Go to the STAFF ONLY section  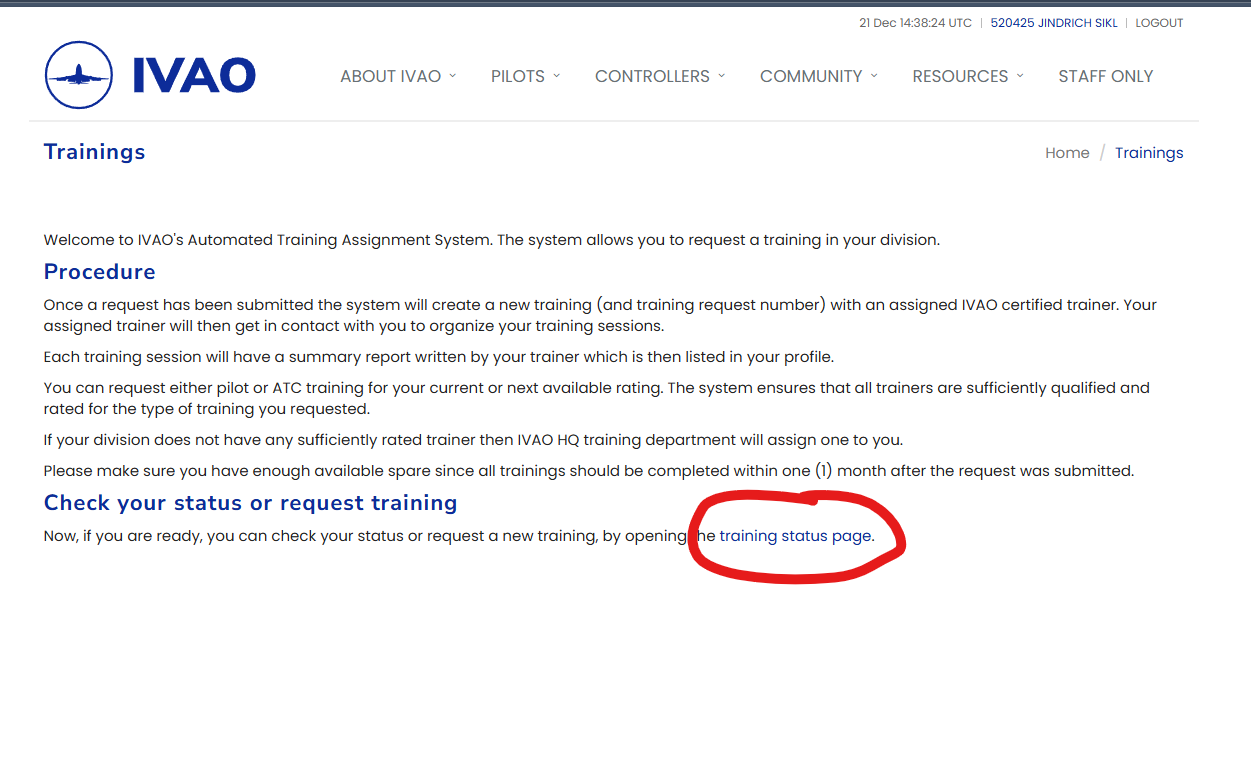1106,76
